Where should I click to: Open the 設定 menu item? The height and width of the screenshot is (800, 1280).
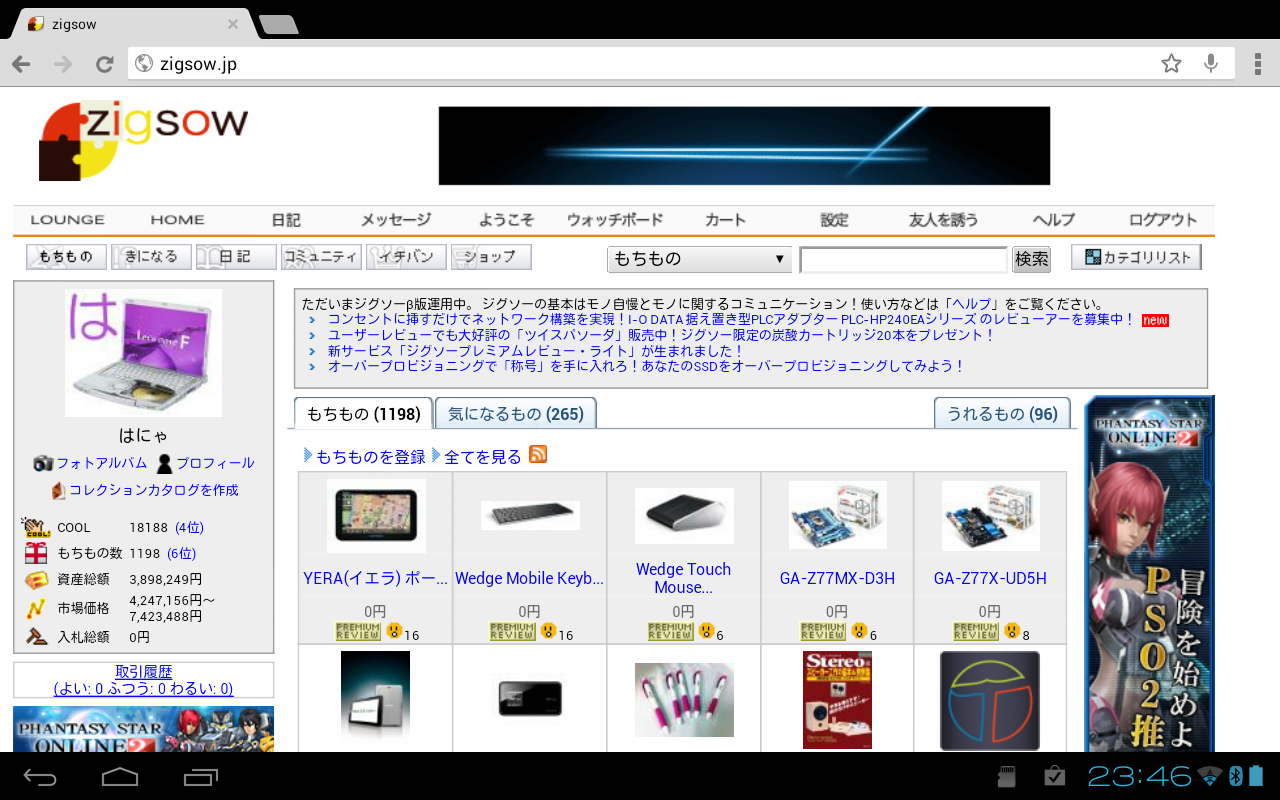pos(834,220)
